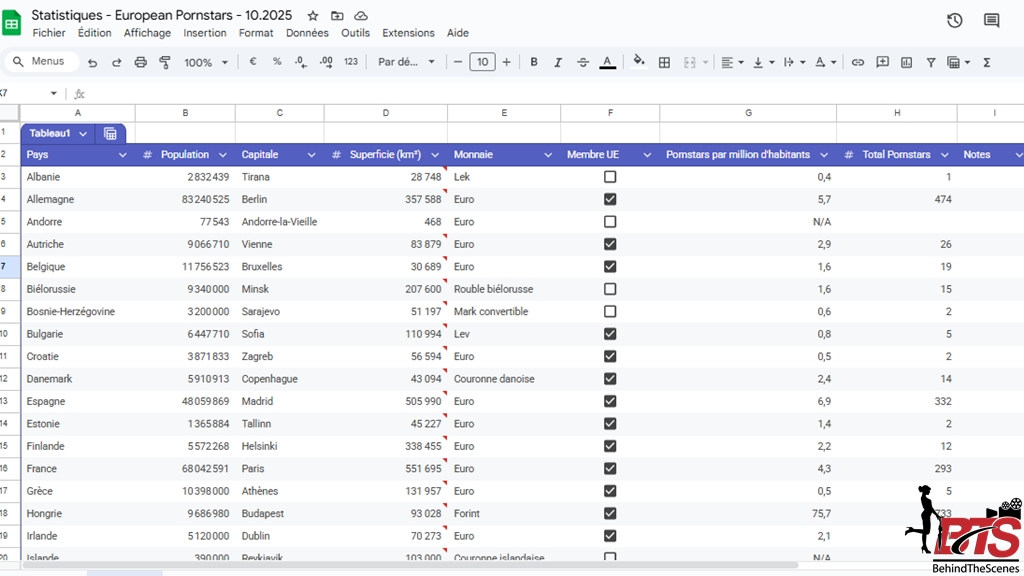Viewport: 1024px width, 576px height.
Task: Check the Membre UE box for Albanie
Action: pyautogui.click(x=610, y=177)
